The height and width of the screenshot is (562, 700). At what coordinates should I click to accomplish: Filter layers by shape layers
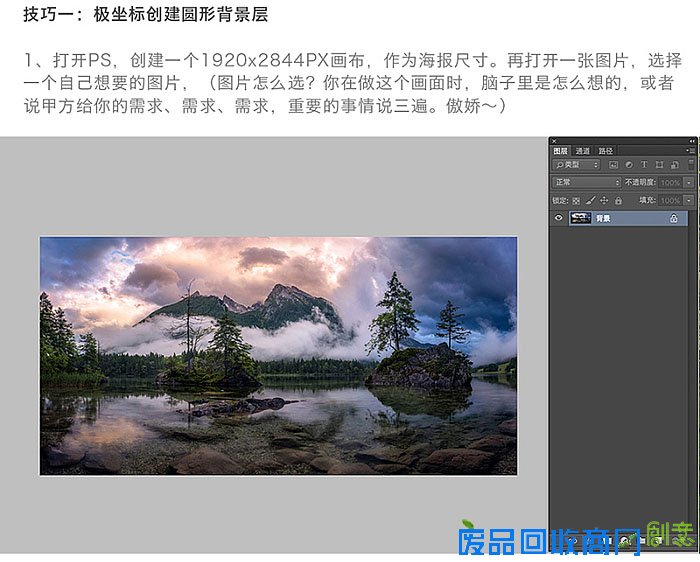pos(659,165)
